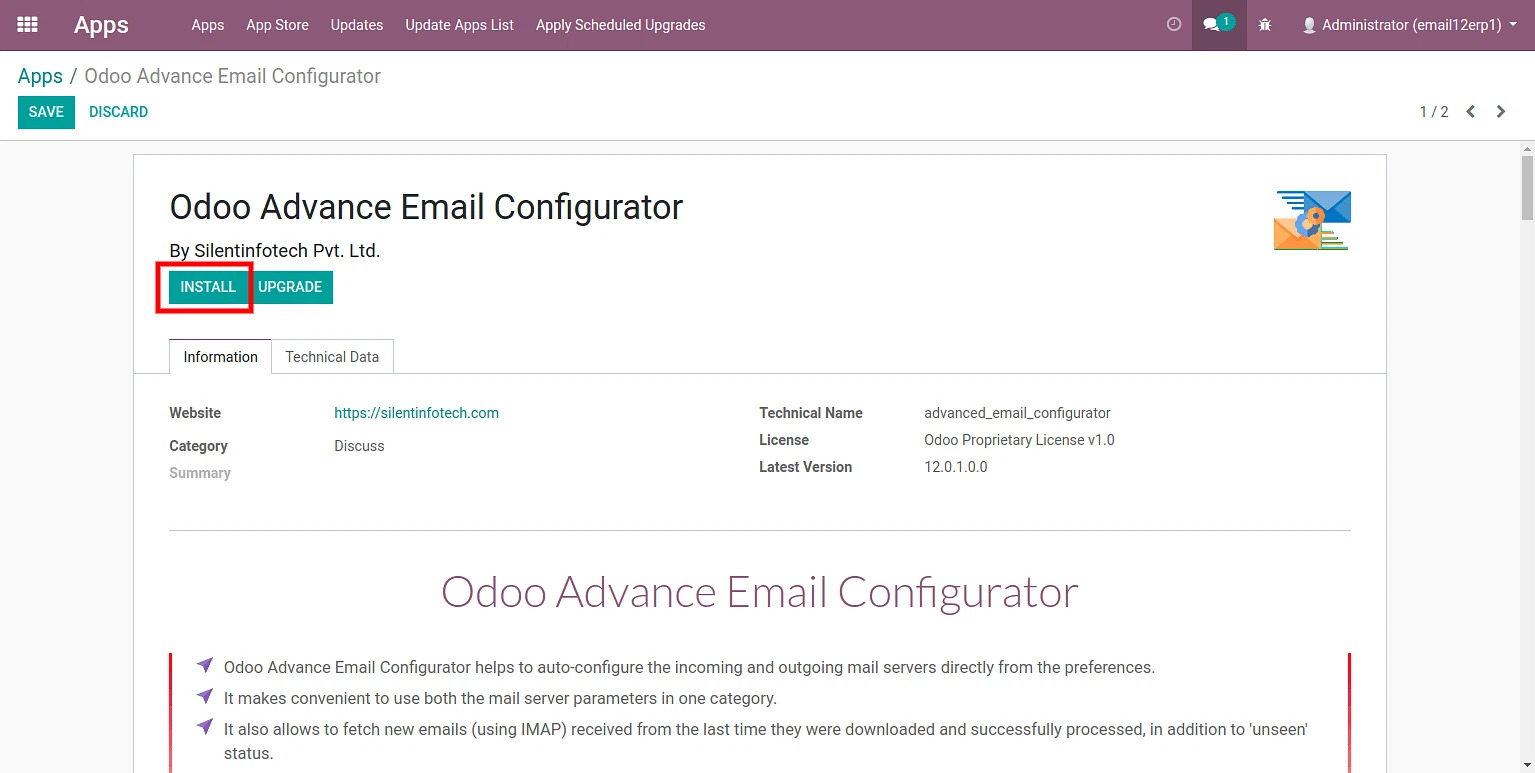Open the developer tools bug icon

[1265, 25]
